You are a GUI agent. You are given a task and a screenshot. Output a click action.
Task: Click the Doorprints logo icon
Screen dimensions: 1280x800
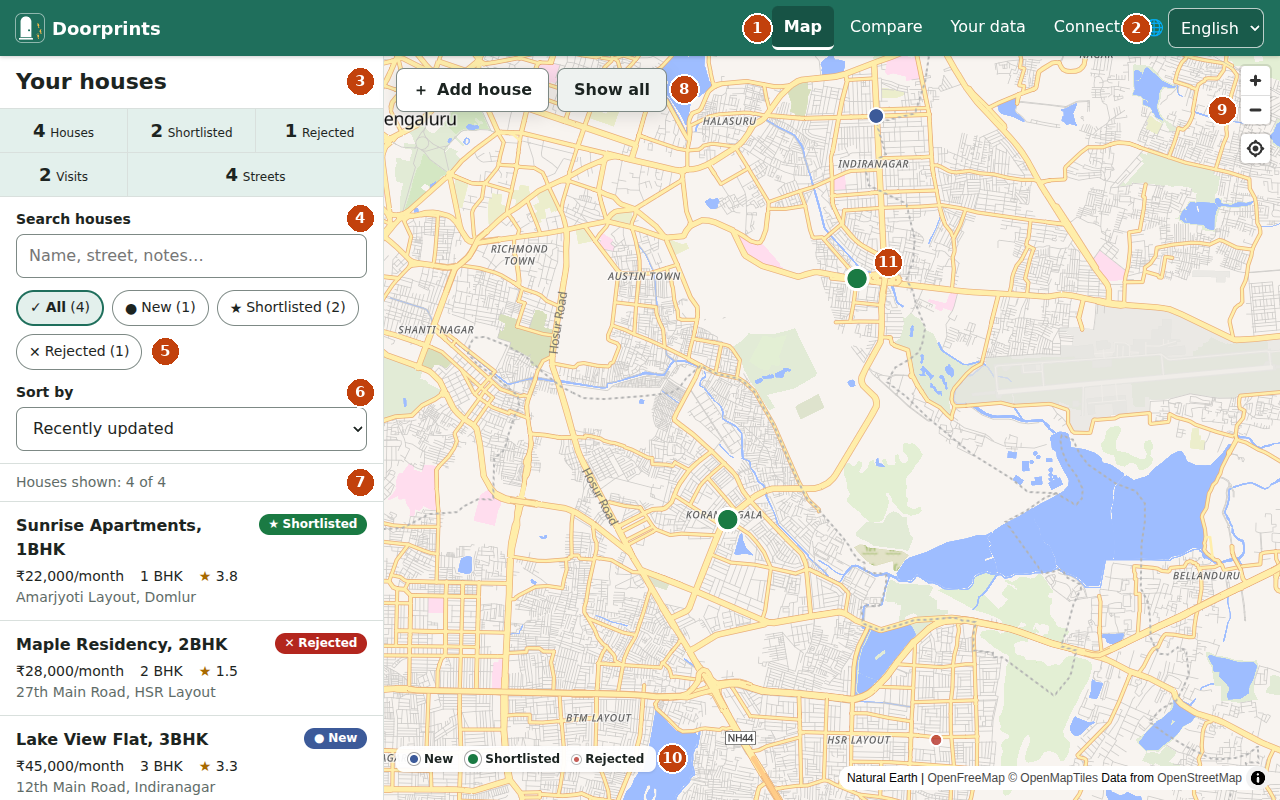click(x=30, y=28)
